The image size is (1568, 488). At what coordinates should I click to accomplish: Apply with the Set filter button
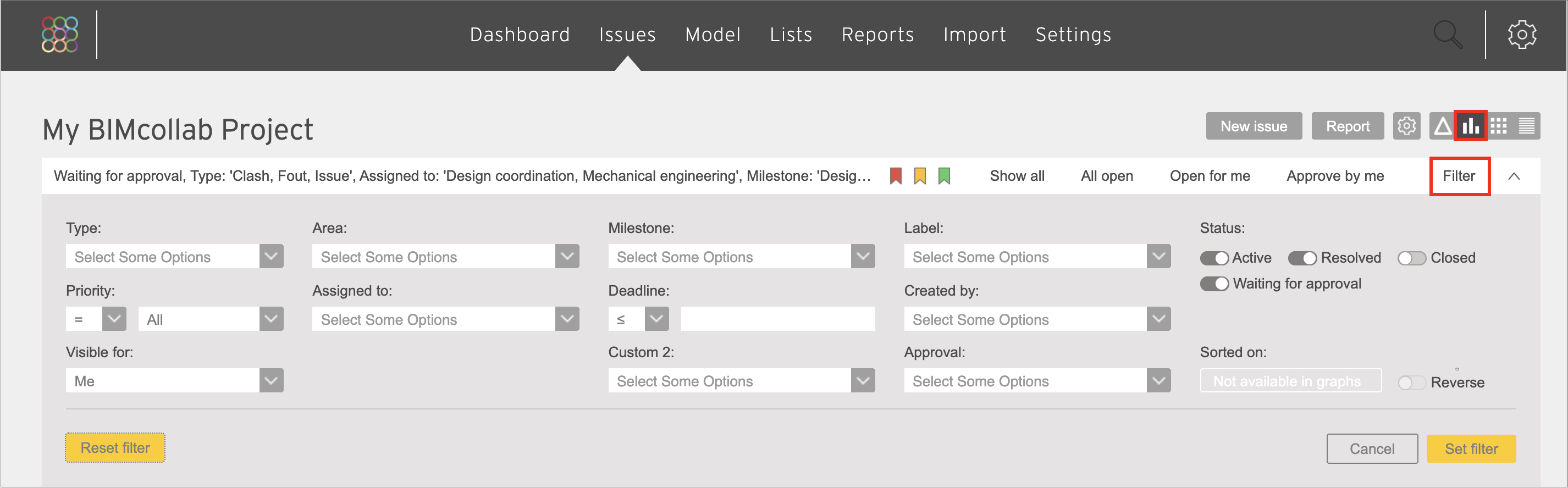point(1471,449)
